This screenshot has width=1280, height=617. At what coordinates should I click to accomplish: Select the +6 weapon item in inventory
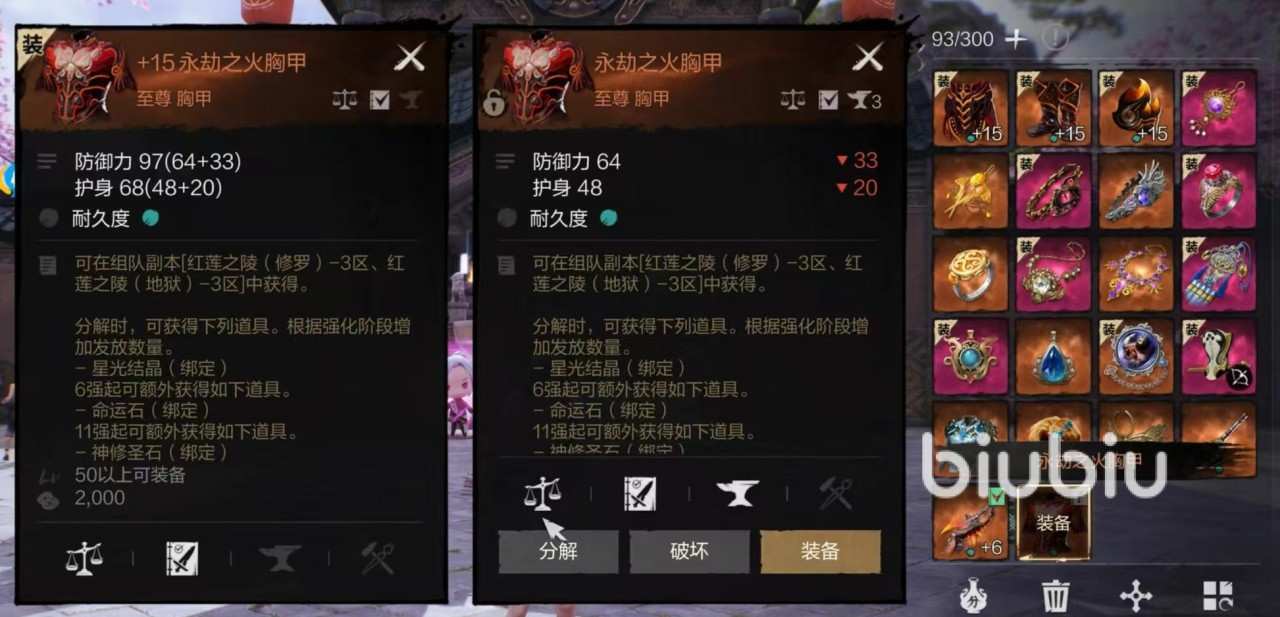[x=970, y=522]
